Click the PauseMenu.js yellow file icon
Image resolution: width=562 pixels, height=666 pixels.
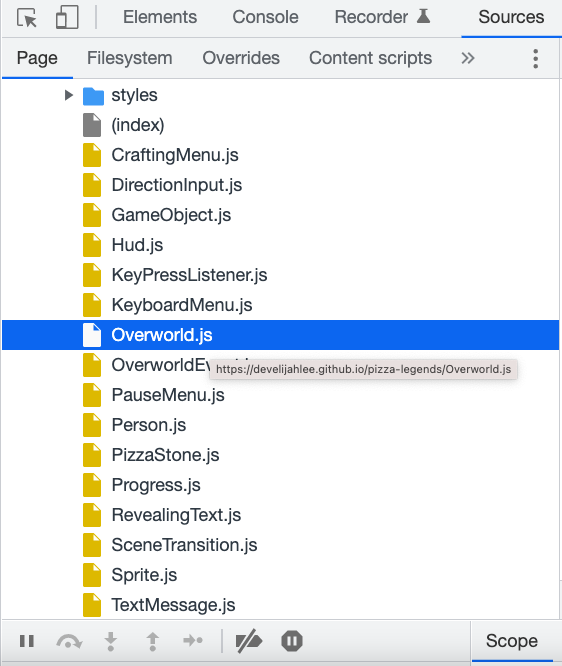coord(92,395)
